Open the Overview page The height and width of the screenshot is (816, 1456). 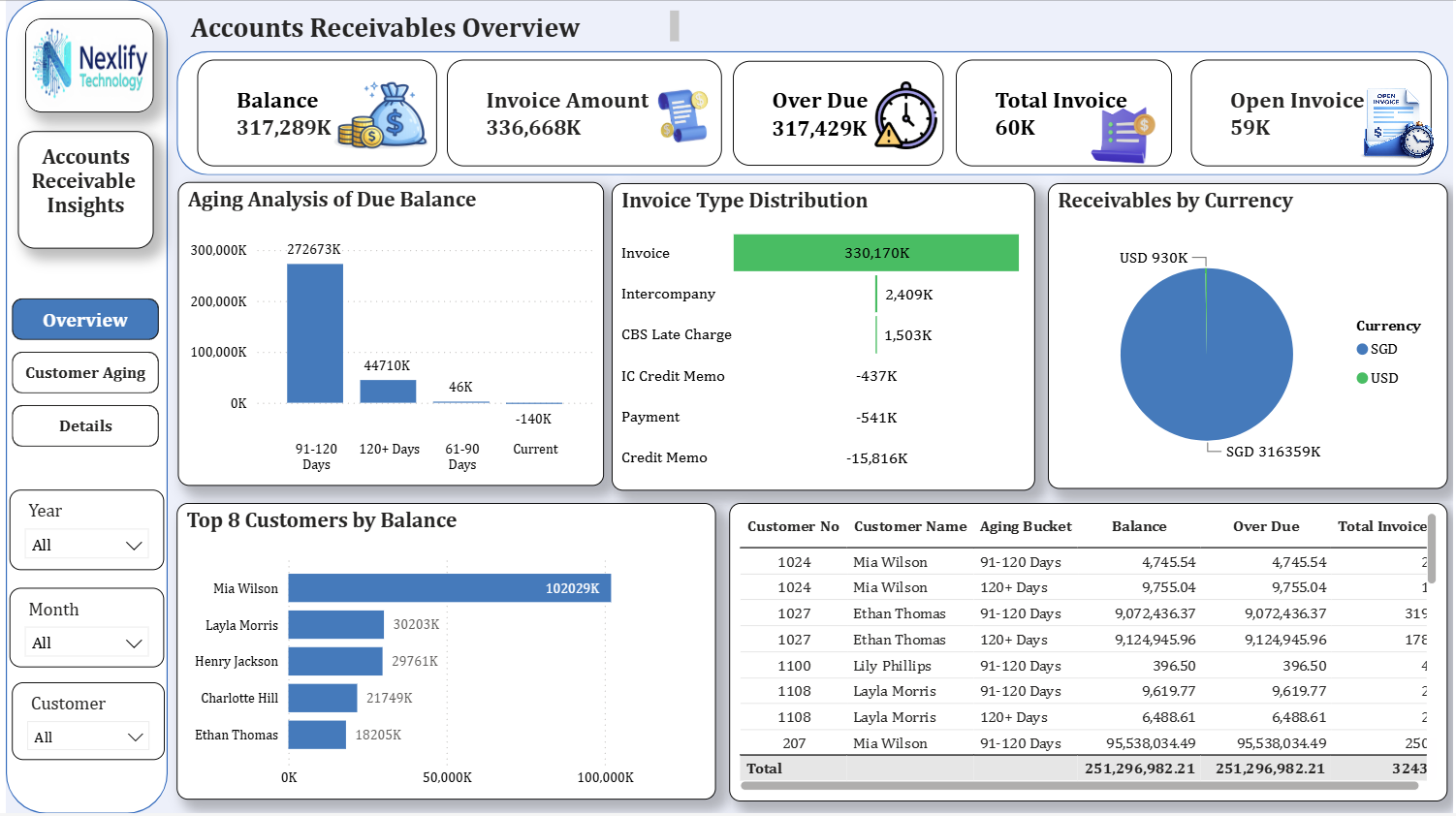click(x=85, y=320)
